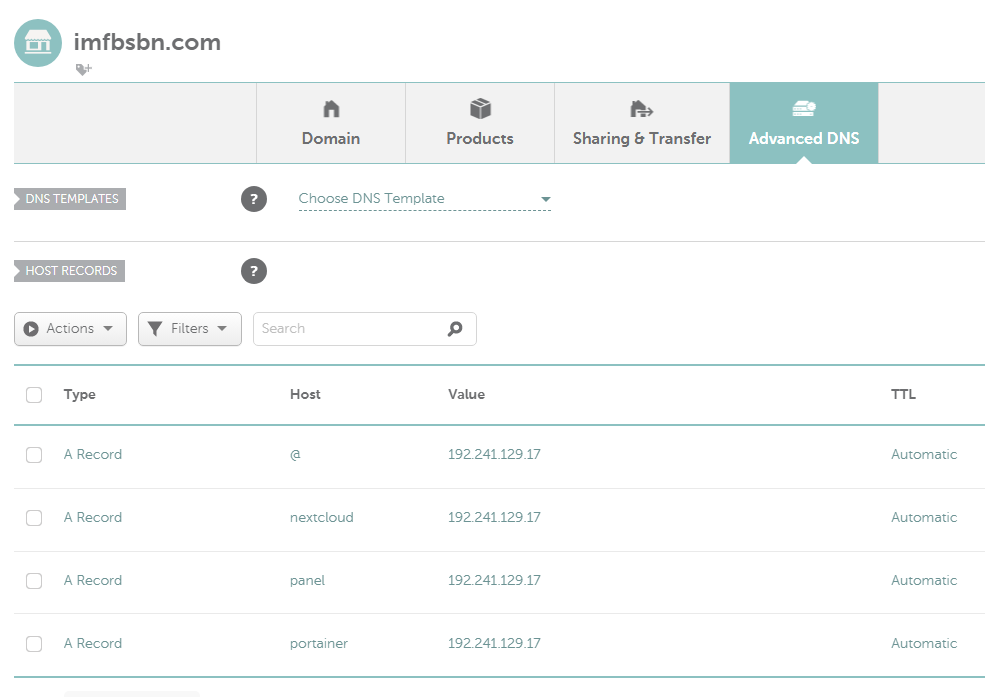Select the portainer record checkbox

(x=34, y=644)
